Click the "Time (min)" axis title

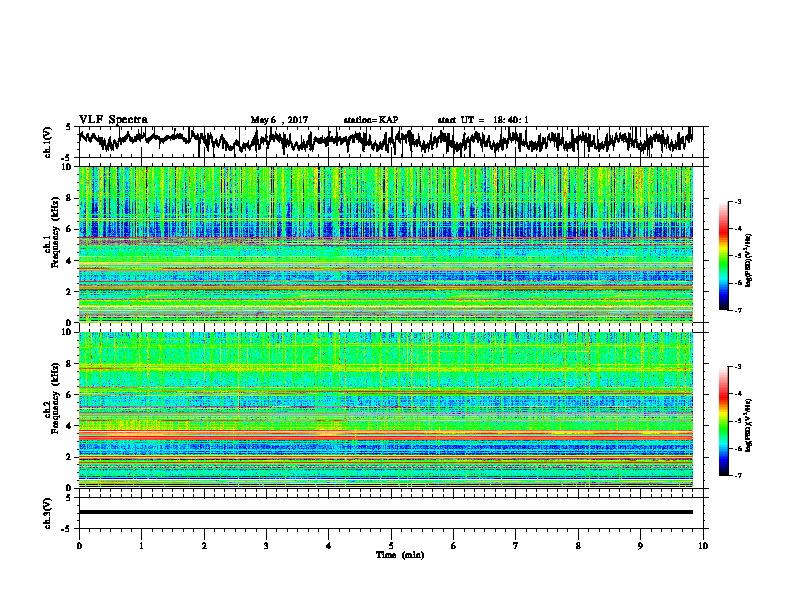pos(400,555)
